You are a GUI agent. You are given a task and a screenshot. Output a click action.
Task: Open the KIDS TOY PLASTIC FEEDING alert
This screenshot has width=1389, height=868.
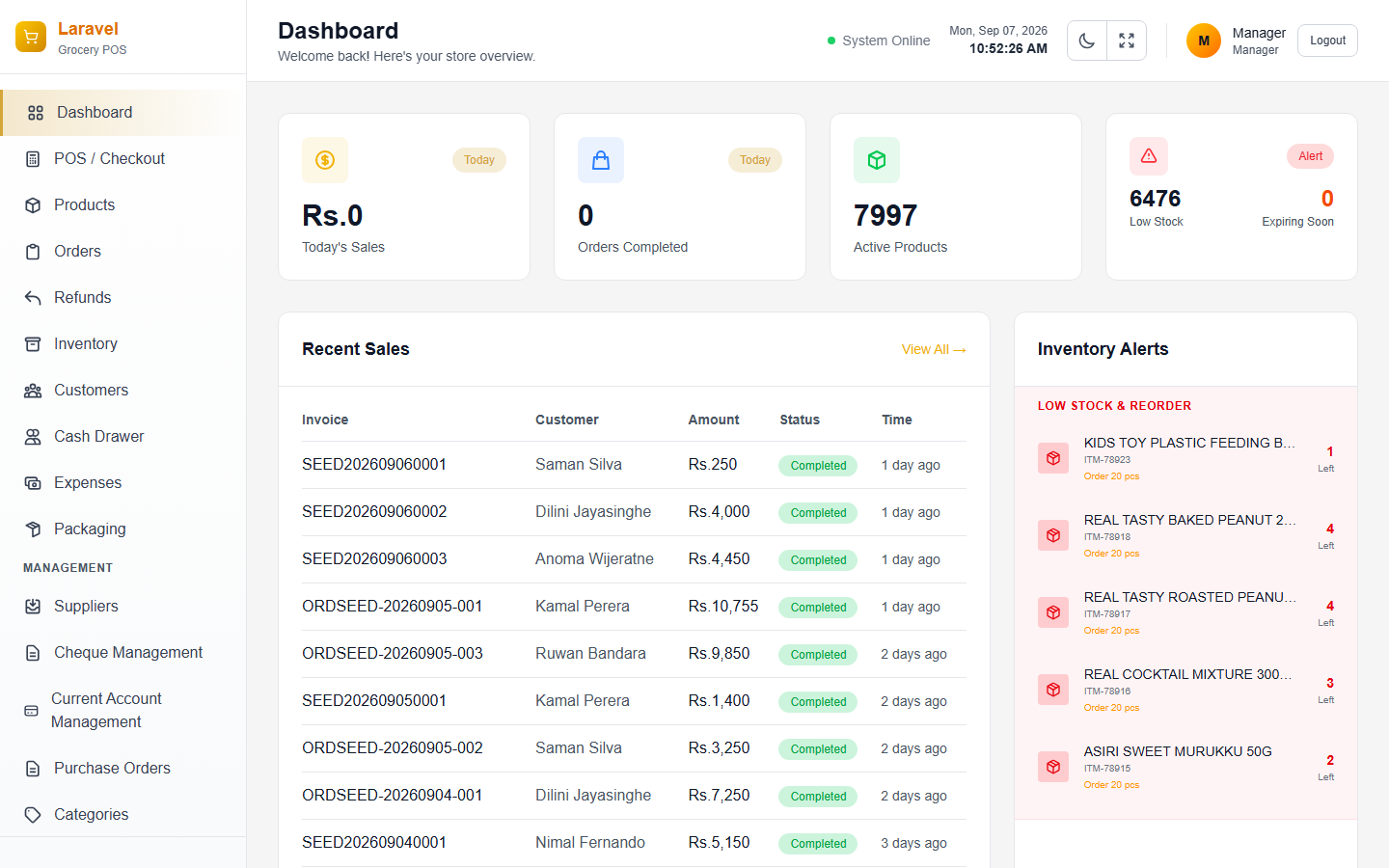(1185, 458)
